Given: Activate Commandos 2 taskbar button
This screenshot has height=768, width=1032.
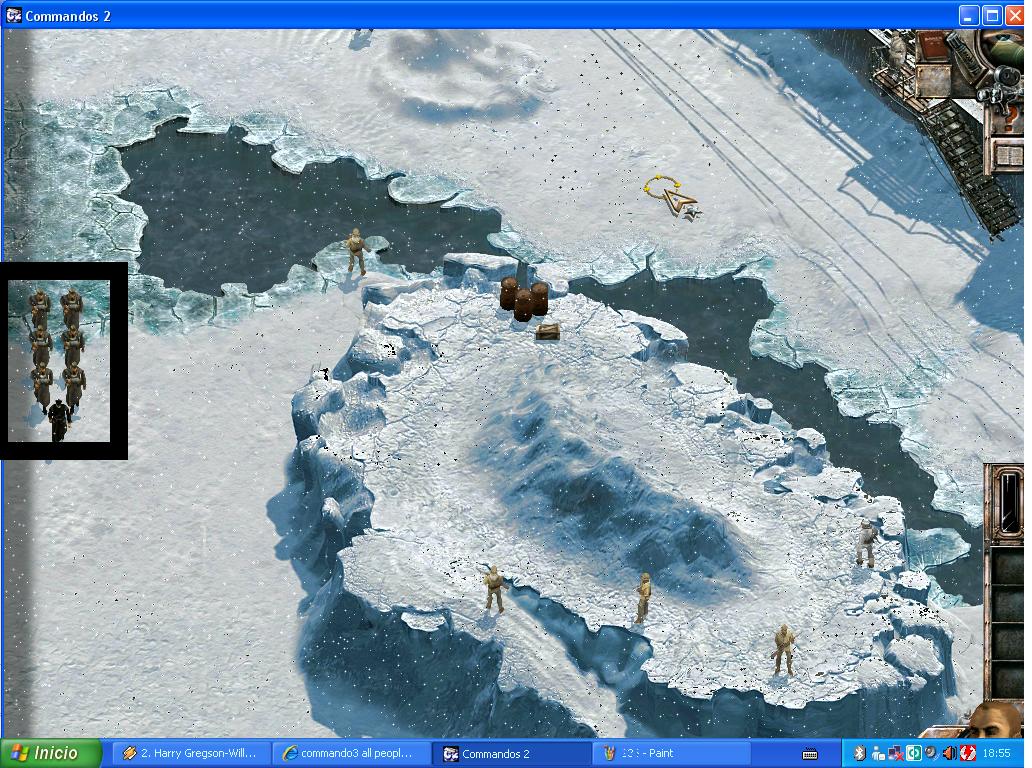Looking at the screenshot, I should 511,754.
